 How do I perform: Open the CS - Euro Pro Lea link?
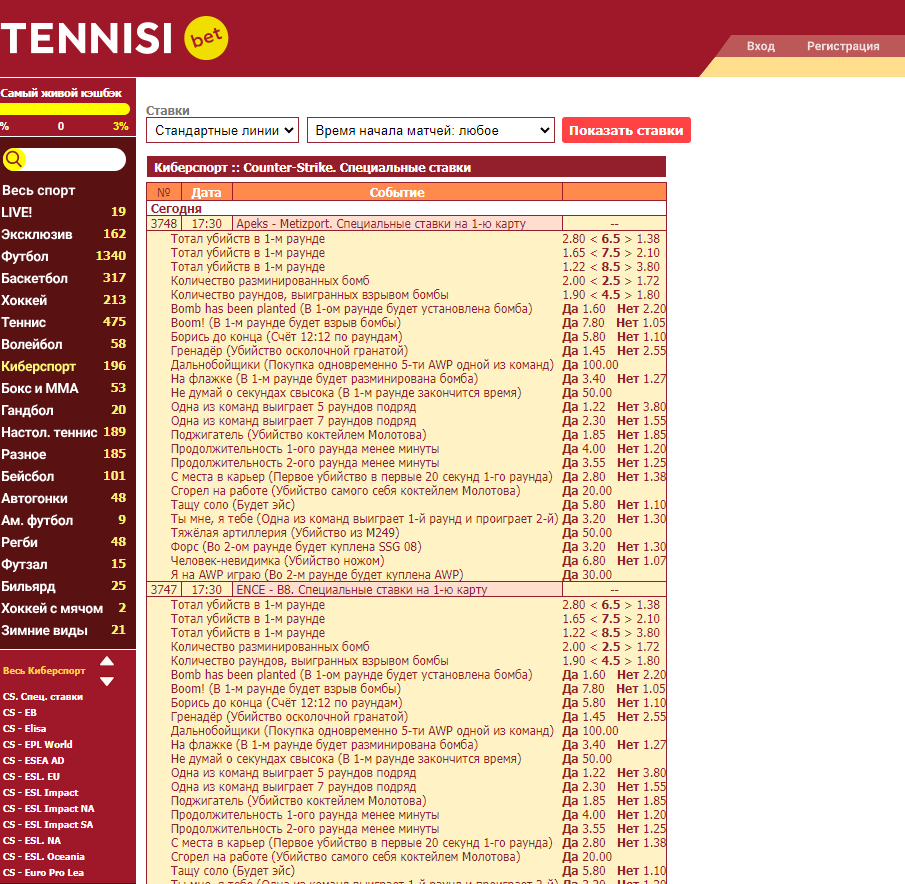point(43,873)
